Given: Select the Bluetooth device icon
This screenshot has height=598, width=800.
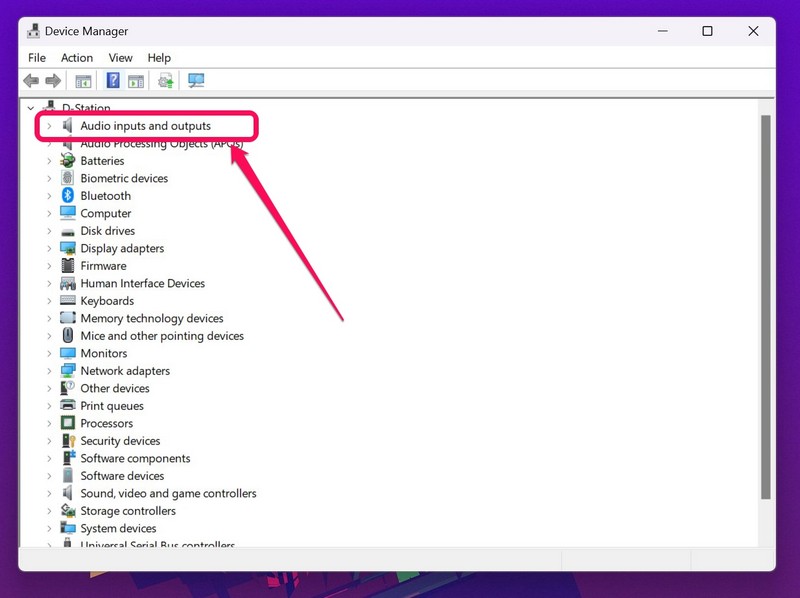Looking at the screenshot, I should [x=68, y=196].
